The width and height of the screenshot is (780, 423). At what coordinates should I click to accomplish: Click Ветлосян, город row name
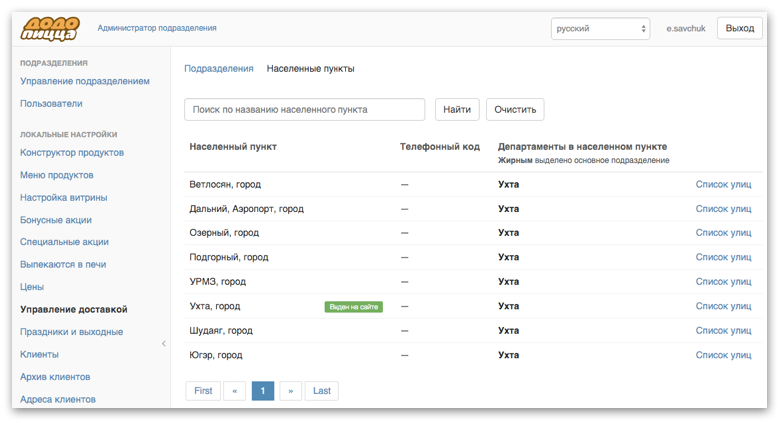(225, 185)
